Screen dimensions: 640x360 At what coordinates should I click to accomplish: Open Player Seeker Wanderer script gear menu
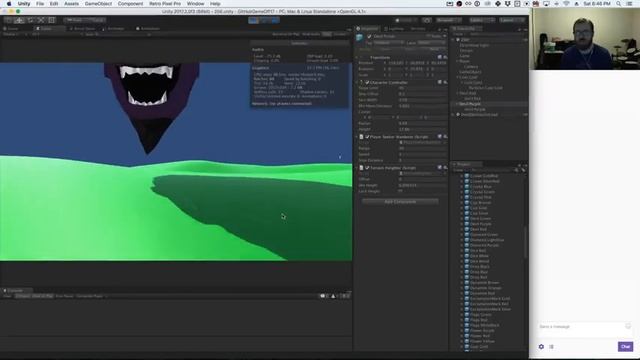point(445,136)
